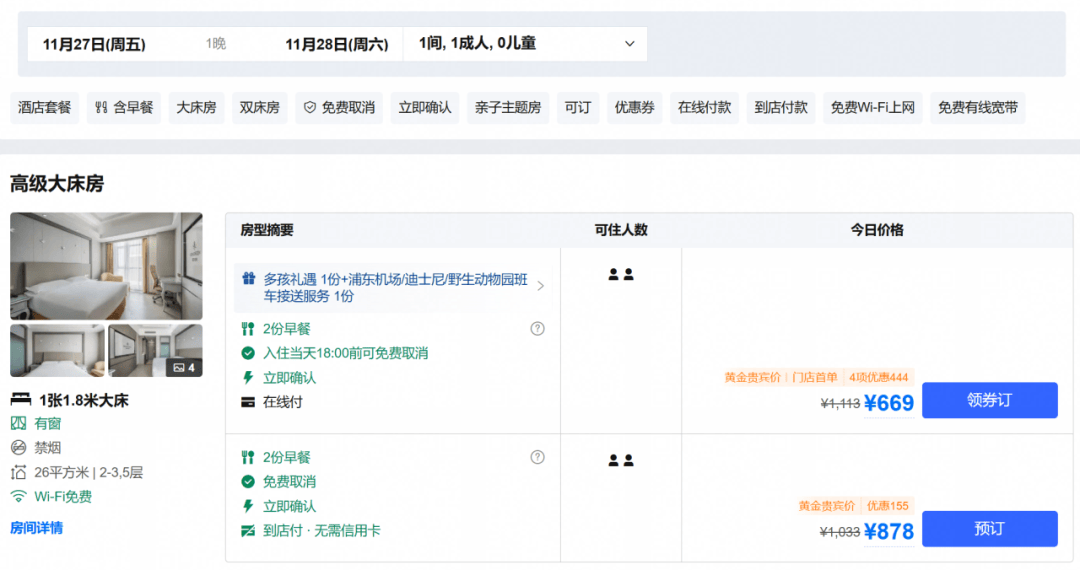Screen dimensions: 1080x570
Task: Click the crossed-out ¥1,033 original price
Action: [x=840, y=532]
